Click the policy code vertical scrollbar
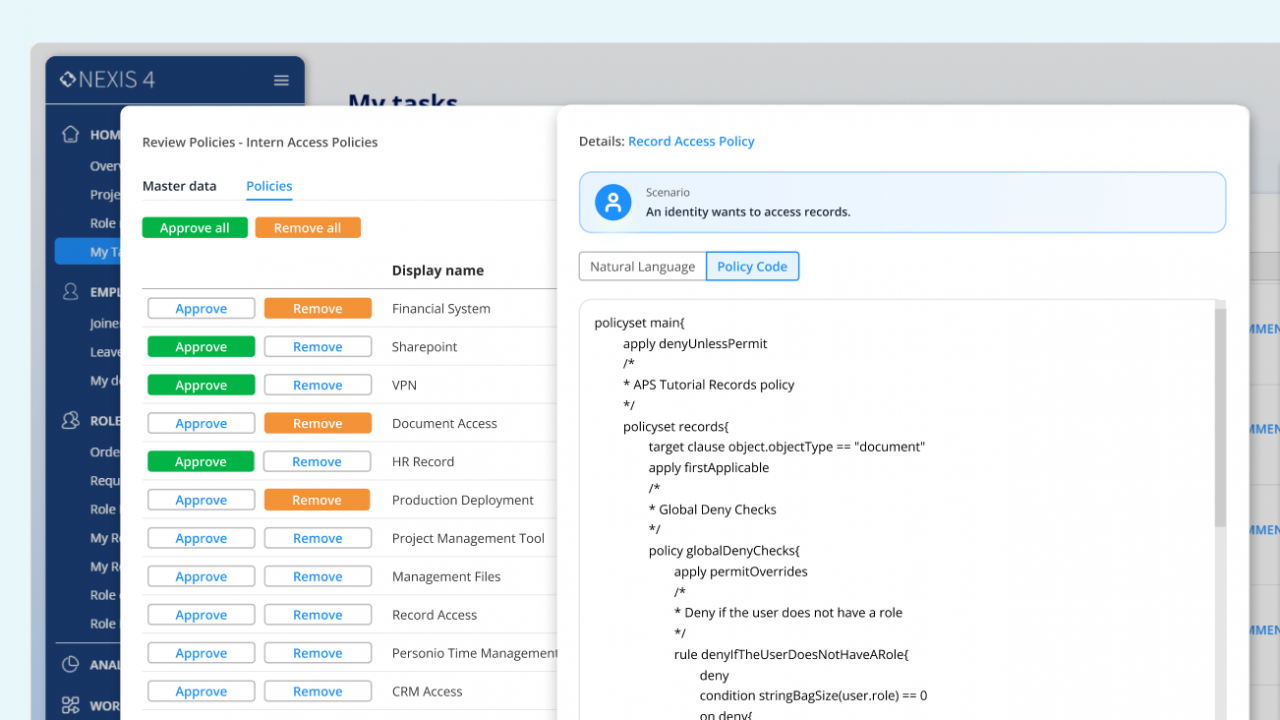Image resolution: width=1280 pixels, height=720 pixels. pyautogui.click(x=1220, y=418)
